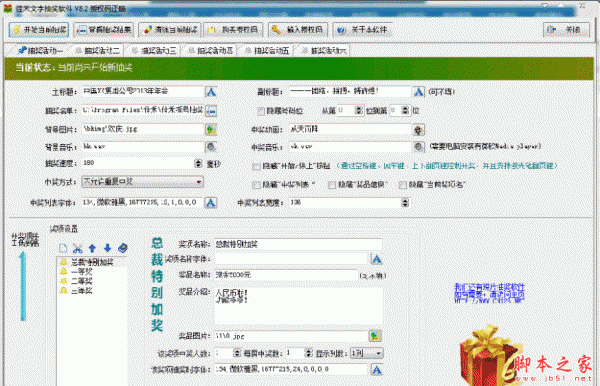Check the hide number digits checkbox
Screen dimensions: 600x386
261,111
